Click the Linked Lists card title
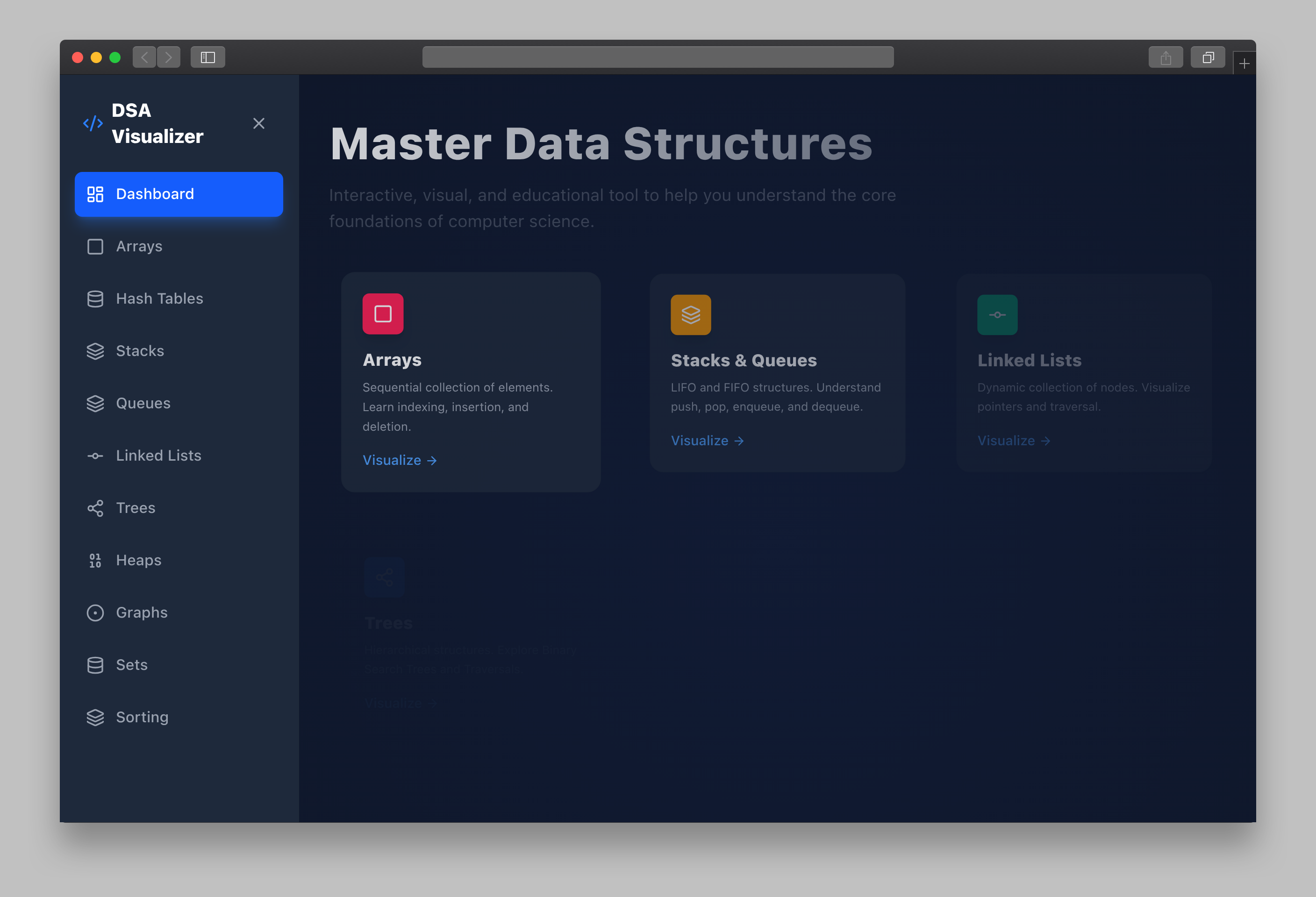Screen dimensions: 1316x897 [x=1030, y=361]
